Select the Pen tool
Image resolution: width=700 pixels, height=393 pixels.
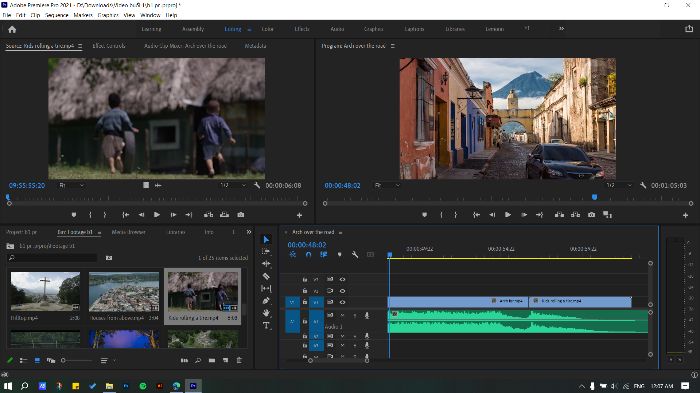point(266,301)
